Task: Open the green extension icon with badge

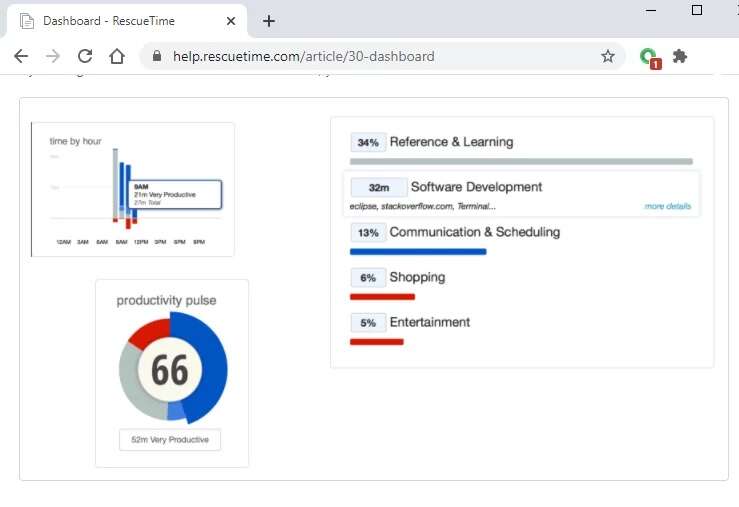Action: pos(650,58)
